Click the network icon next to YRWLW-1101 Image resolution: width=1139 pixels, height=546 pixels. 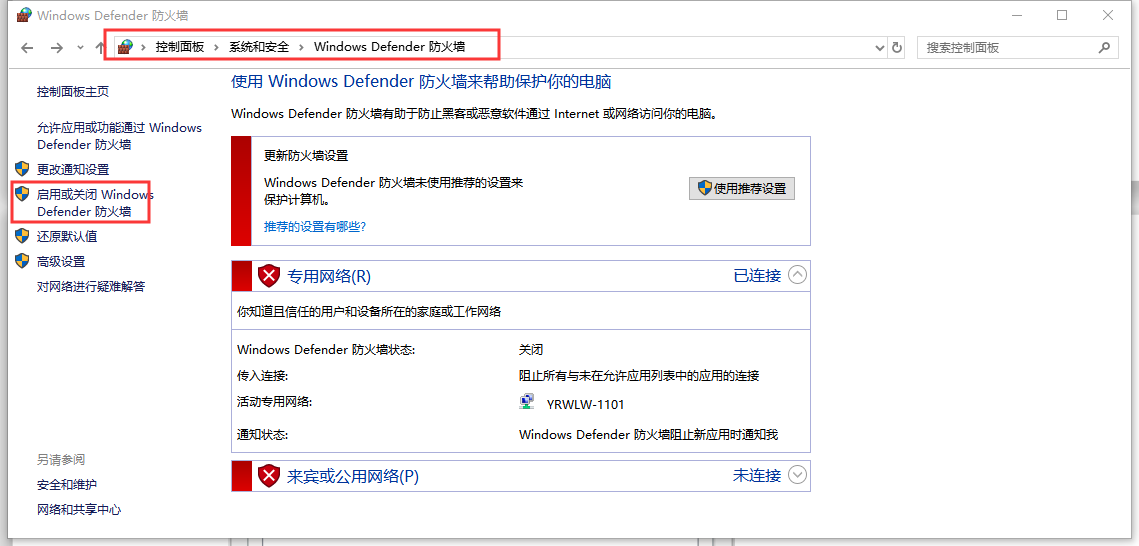click(527, 402)
